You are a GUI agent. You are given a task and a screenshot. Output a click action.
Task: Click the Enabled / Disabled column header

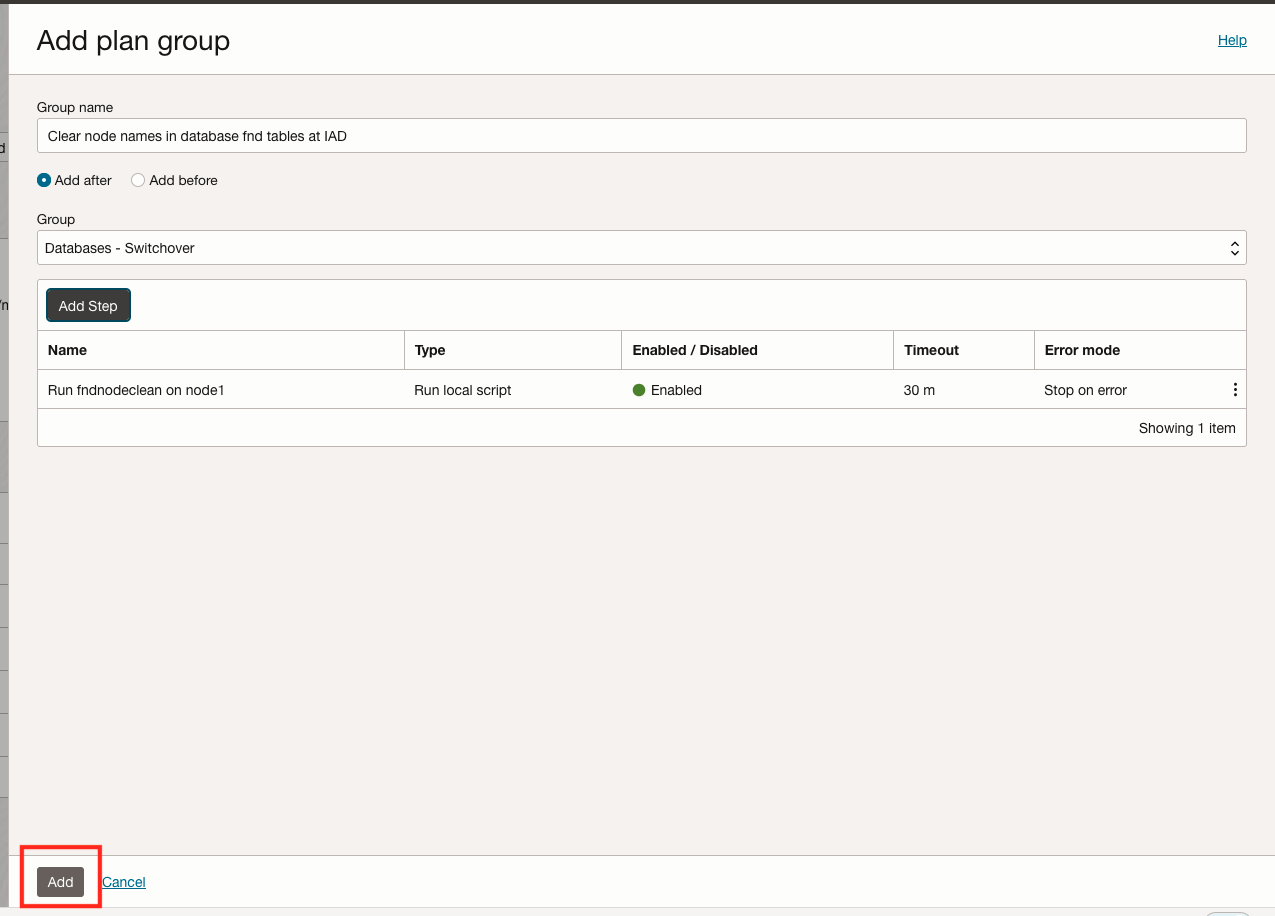(695, 350)
